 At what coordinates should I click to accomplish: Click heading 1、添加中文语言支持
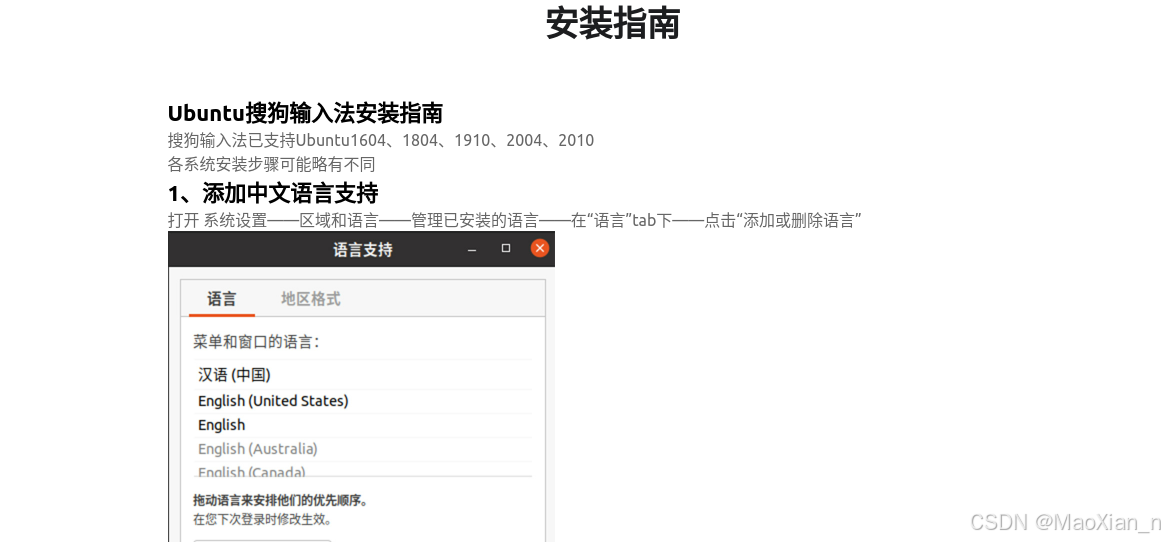click(273, 193)
